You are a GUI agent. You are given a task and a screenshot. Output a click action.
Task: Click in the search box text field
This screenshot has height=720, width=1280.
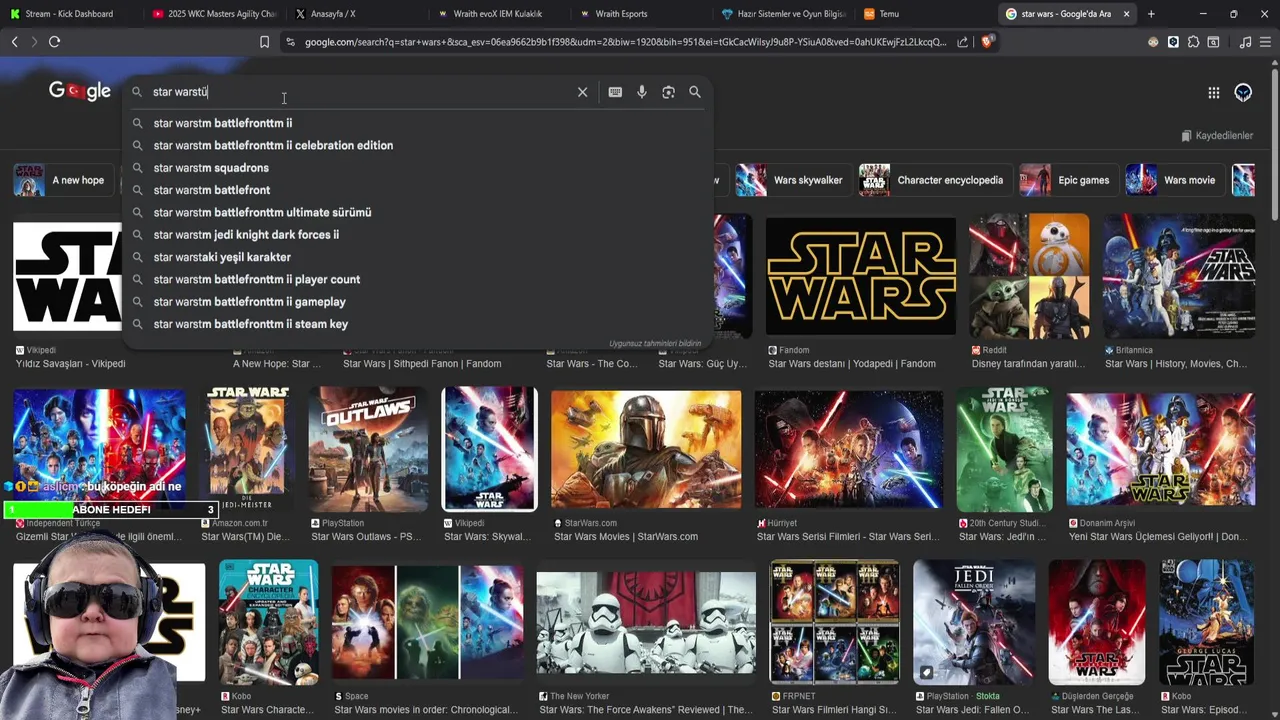pos(360,92)
